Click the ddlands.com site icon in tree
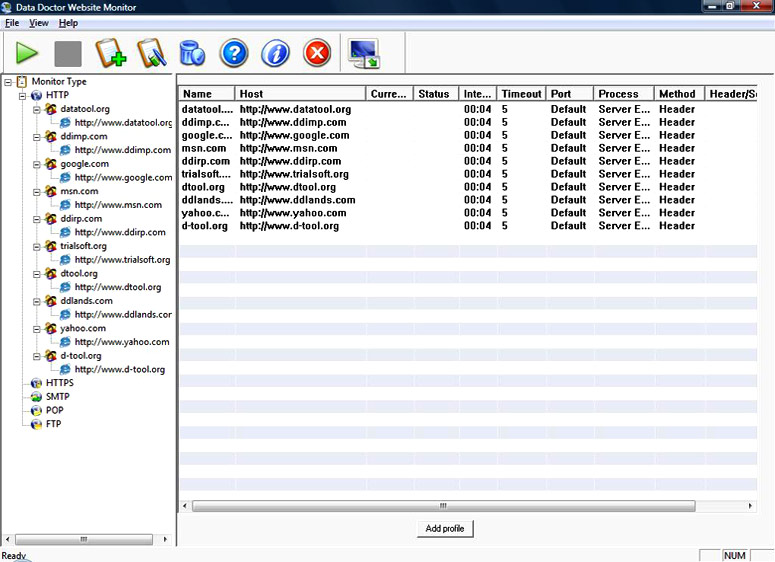Image resolution: width=775 pixels, height=562 pixels. [51, 301]
